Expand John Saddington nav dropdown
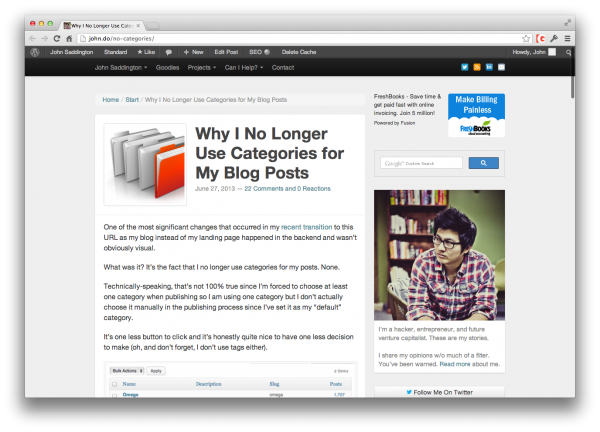The height and width of the screenshot is (432, 600). 121,68
